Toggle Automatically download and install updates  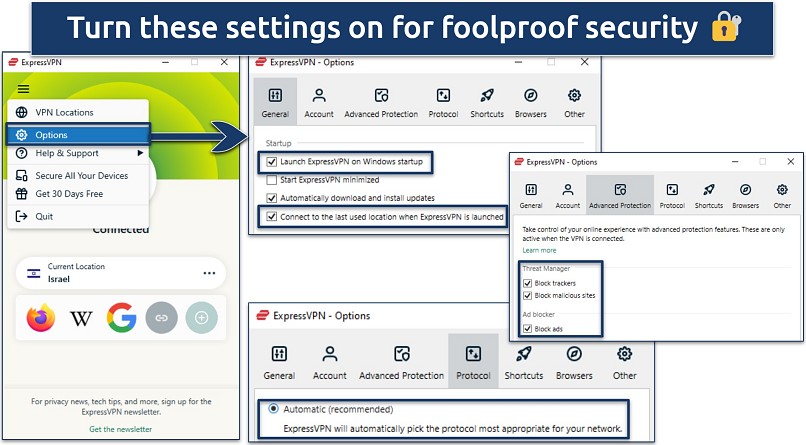[271, 198]
